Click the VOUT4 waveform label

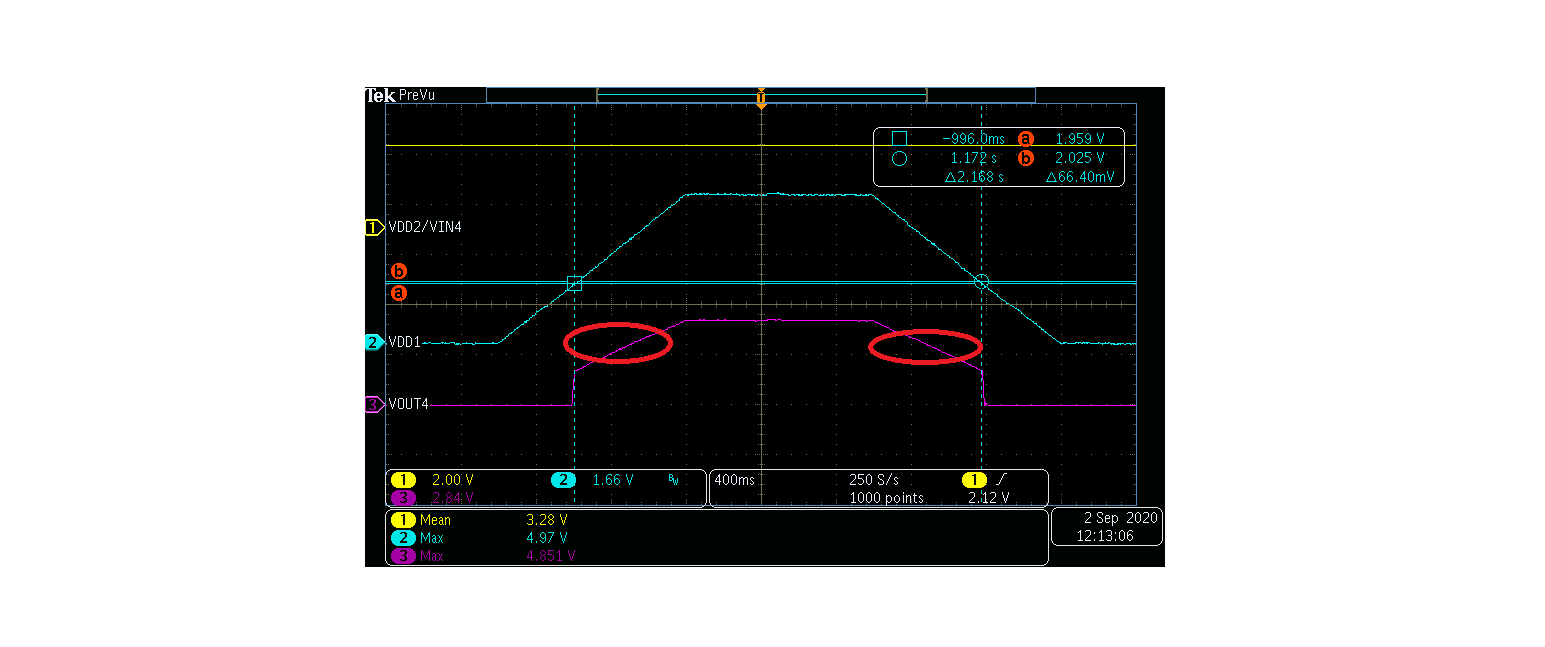tap(409, 405)
